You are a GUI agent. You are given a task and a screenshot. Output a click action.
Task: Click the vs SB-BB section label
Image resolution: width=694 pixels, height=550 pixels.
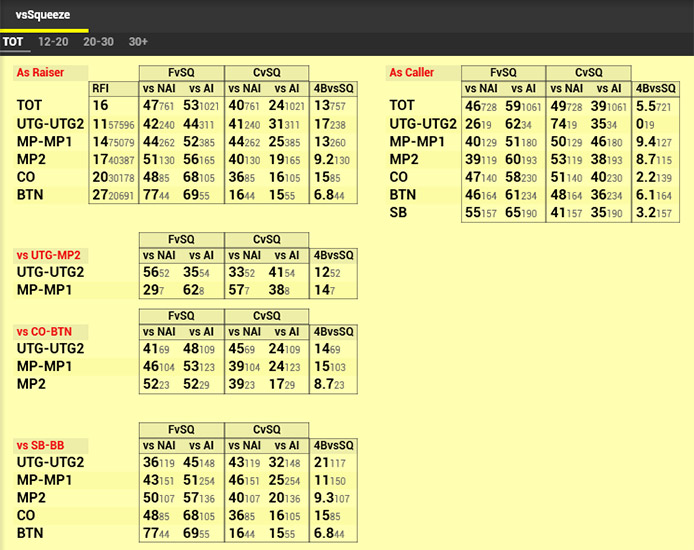(x=43, y=445)
